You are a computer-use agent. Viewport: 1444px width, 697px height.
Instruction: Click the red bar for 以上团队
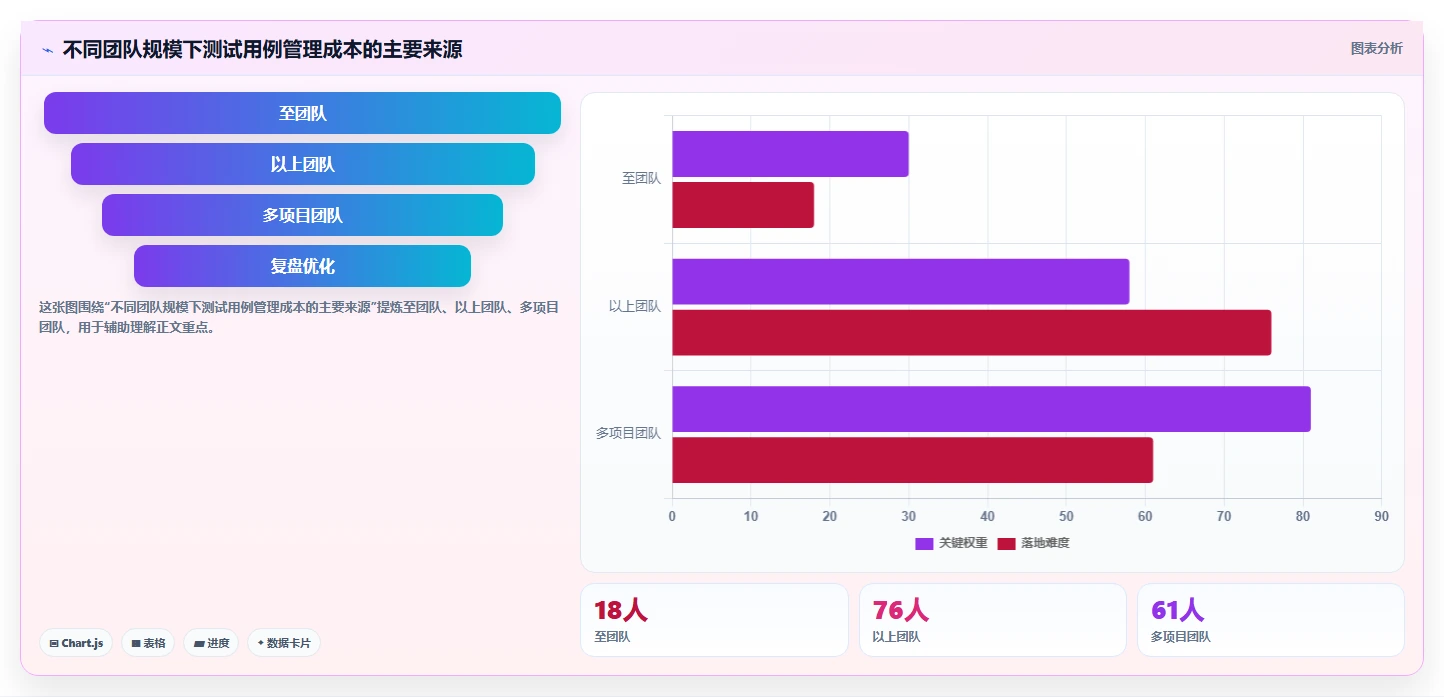[x=971, y=333]
